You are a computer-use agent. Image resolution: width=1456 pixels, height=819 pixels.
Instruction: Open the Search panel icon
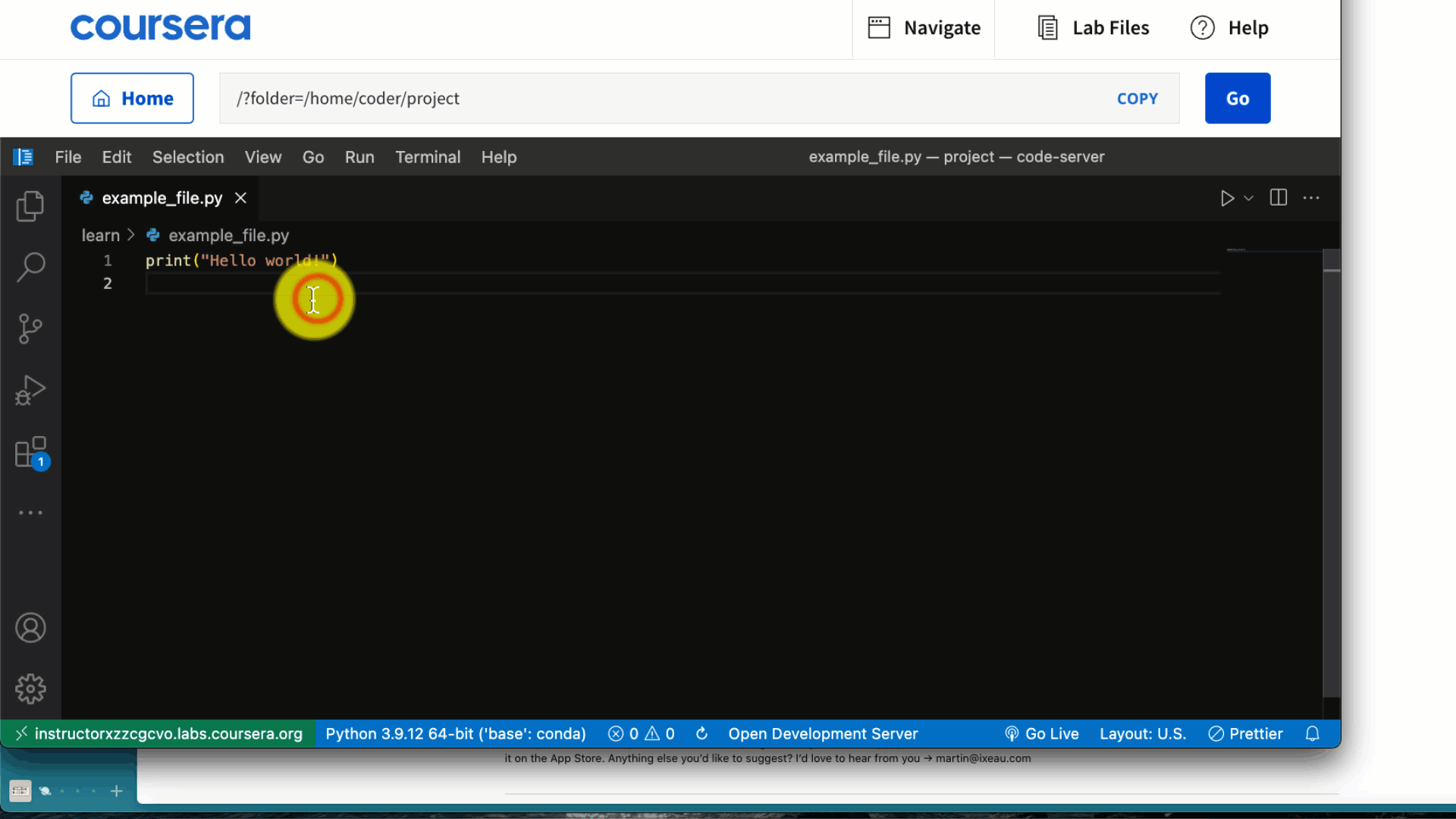click(30, 267)
